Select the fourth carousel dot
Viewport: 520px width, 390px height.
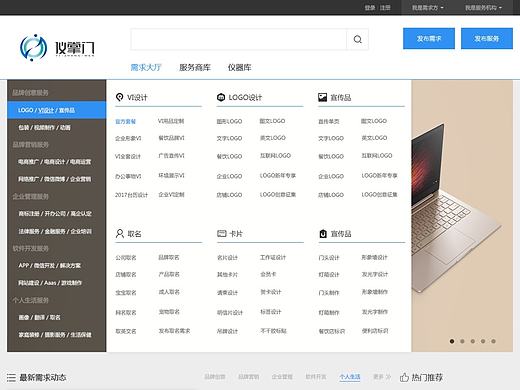click(483, 341)
